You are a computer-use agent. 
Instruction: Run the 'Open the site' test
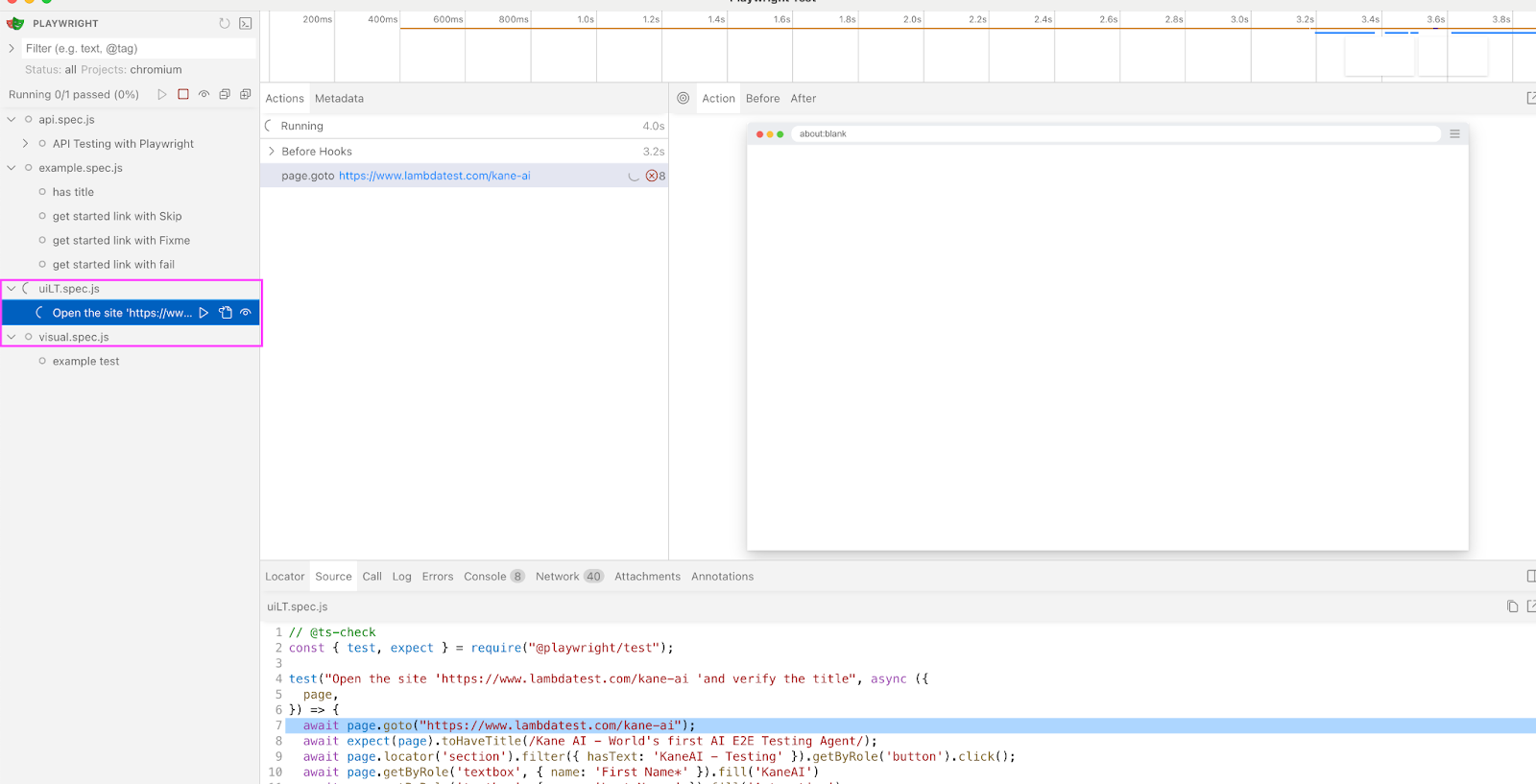pos(204,313)
